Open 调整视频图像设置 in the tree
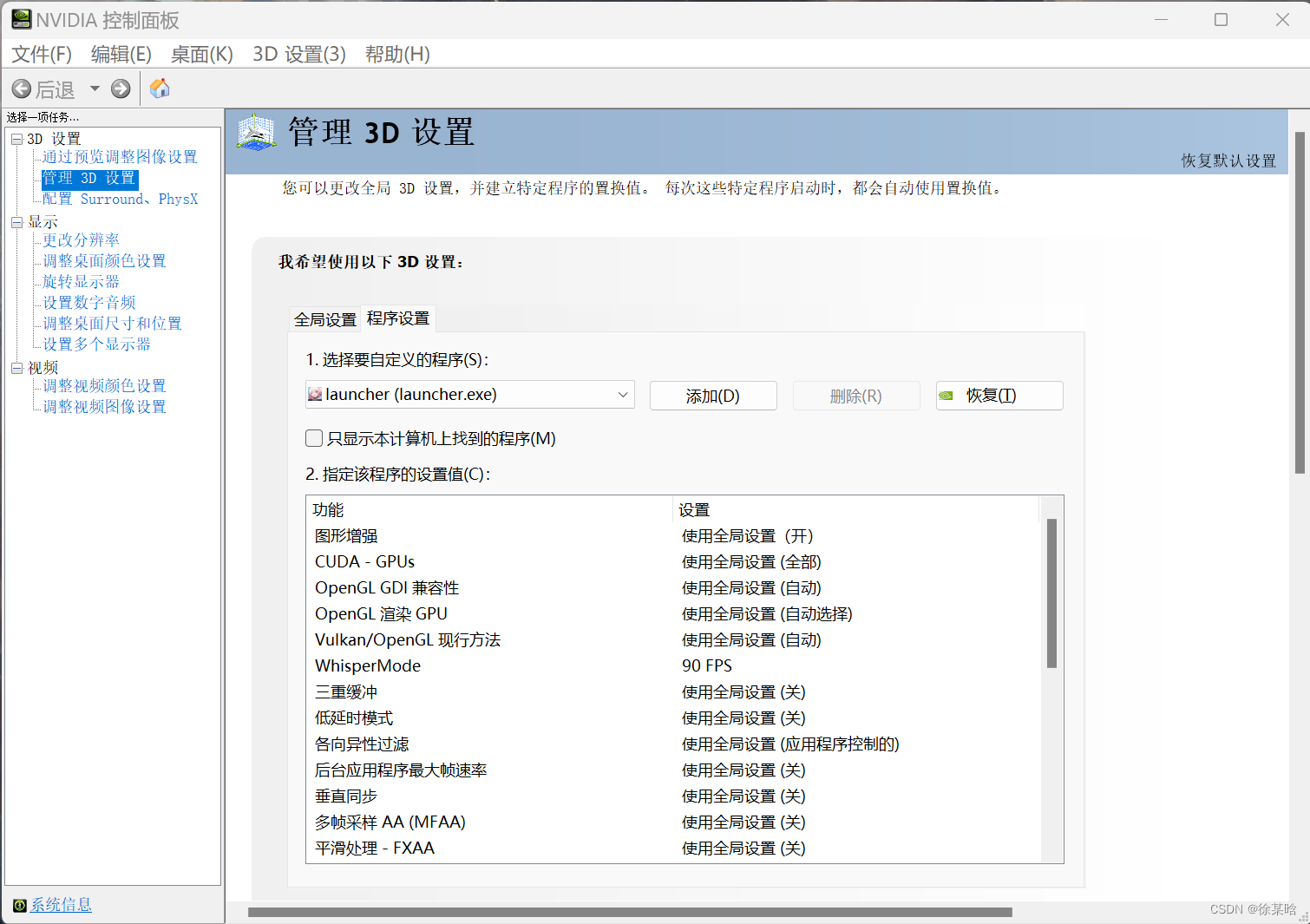1310x924 pixels. (x=104, y=407)
